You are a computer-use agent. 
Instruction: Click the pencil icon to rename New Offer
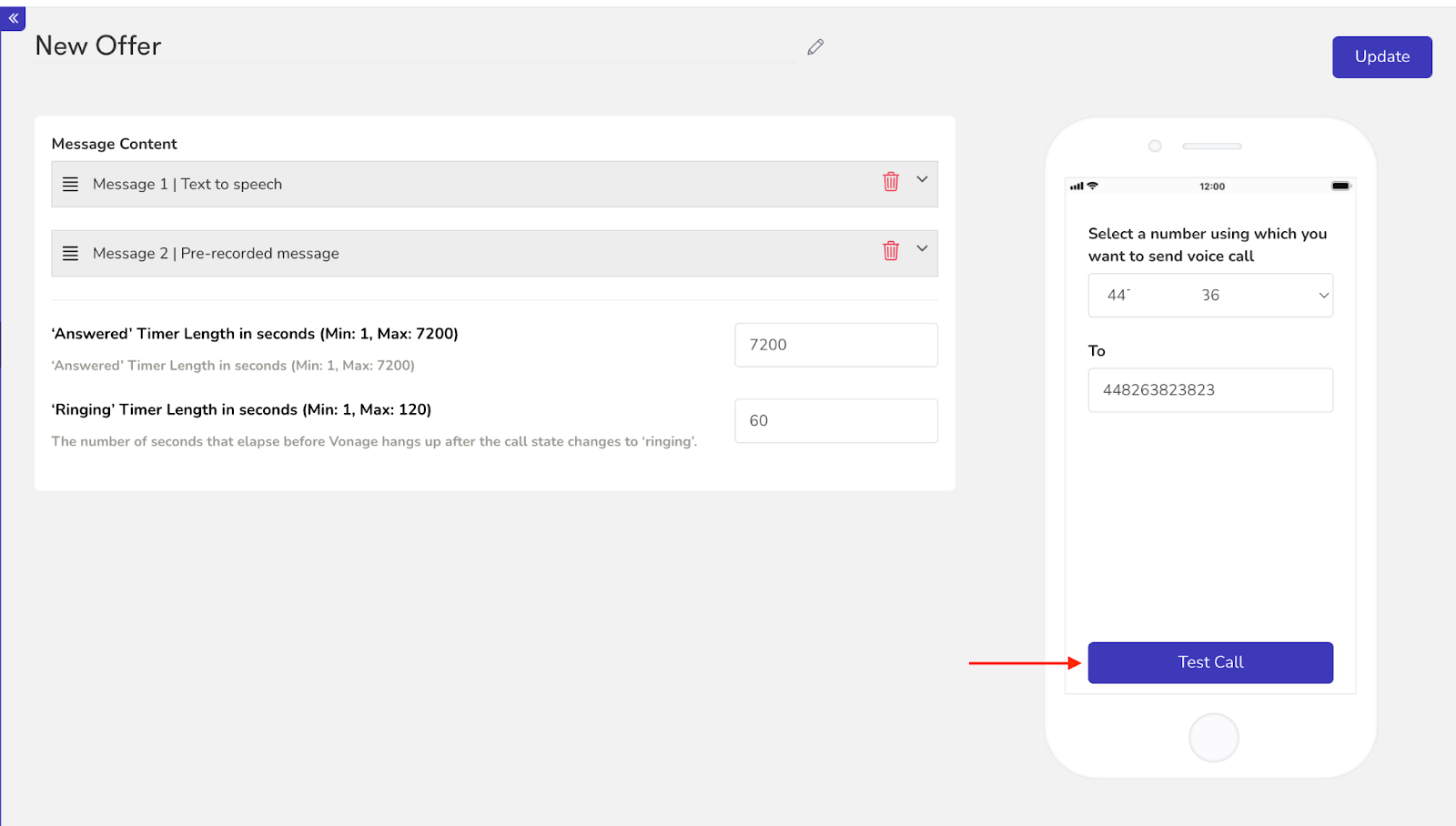(814, 46)
